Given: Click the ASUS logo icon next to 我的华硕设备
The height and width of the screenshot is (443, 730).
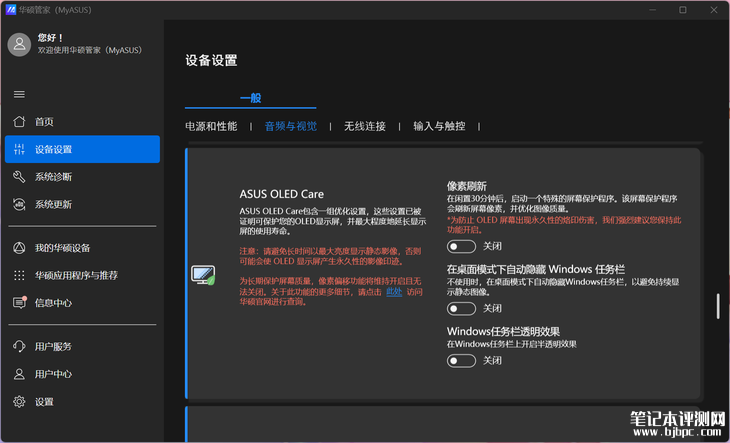Looking at the screenshot, I should click(19, 248).
